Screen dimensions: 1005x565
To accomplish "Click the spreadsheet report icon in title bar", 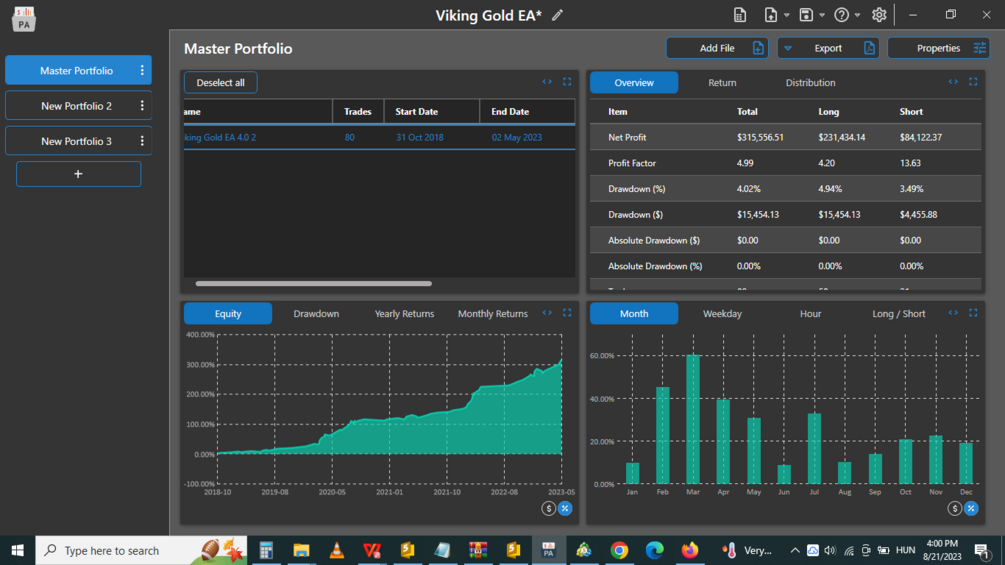I will point(740,15).
